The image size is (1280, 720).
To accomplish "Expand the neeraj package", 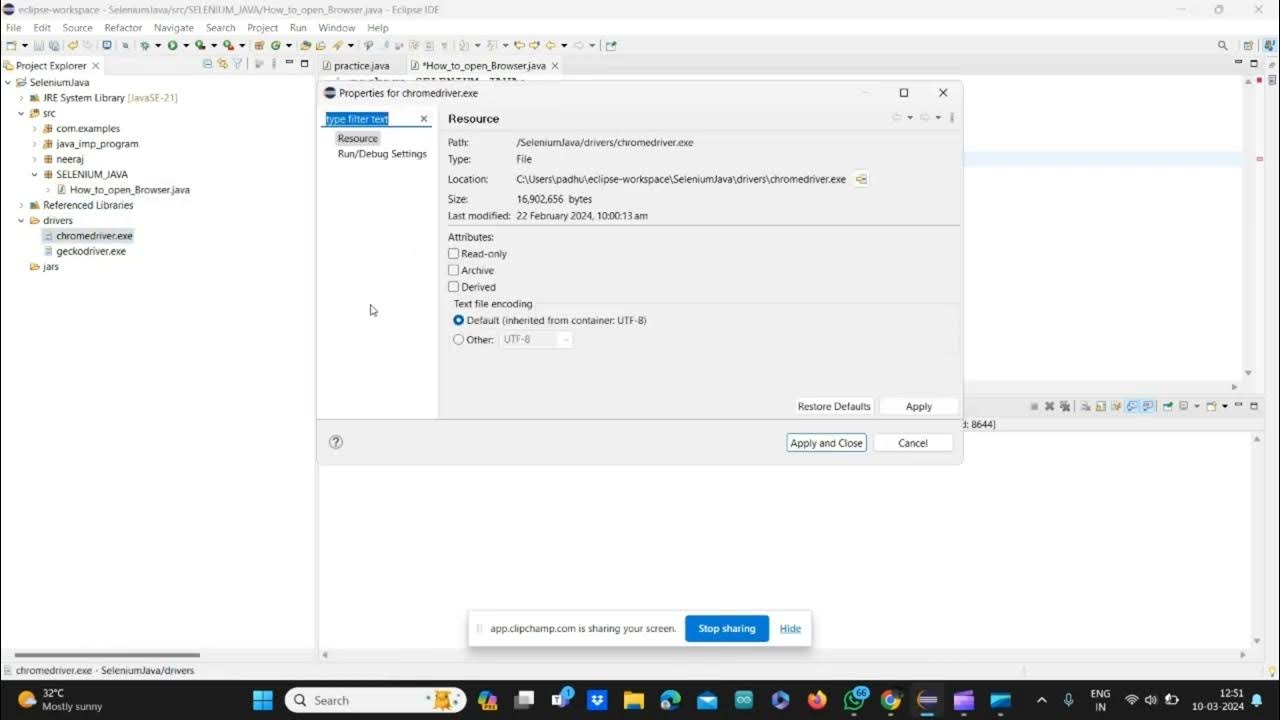I will [x=34, y=159].
